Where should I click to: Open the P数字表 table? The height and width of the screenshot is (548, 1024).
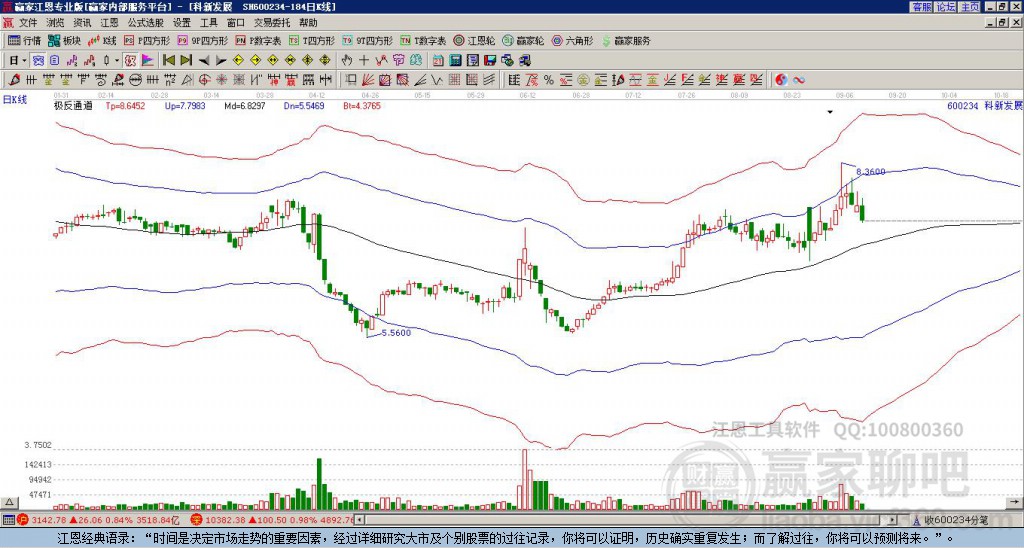[259, 40]
